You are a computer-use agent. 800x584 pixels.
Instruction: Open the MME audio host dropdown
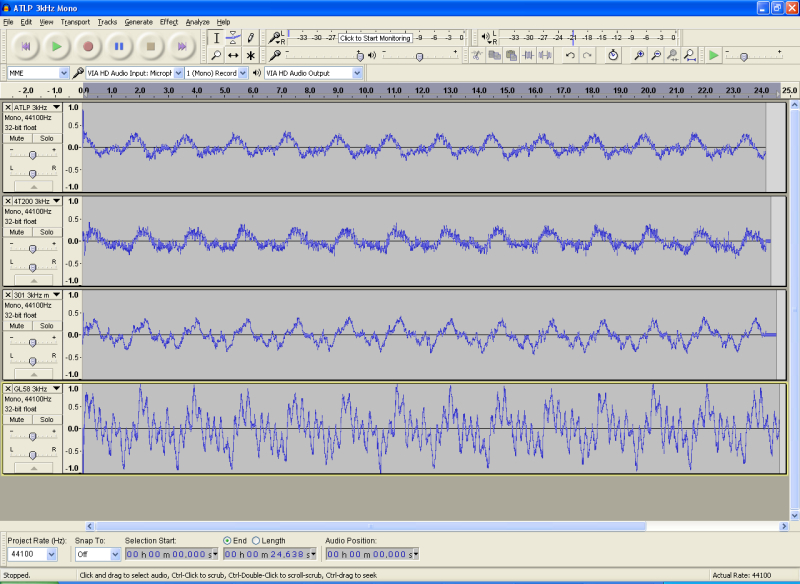tap(65, 73)
